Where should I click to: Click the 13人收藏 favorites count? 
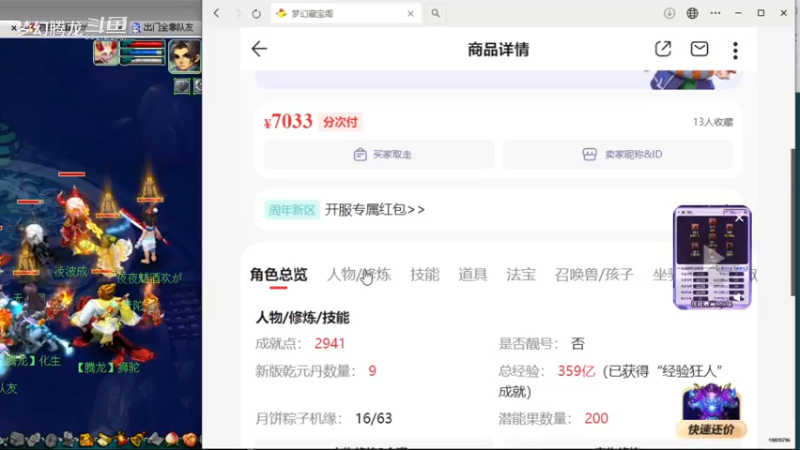point(713,122)
